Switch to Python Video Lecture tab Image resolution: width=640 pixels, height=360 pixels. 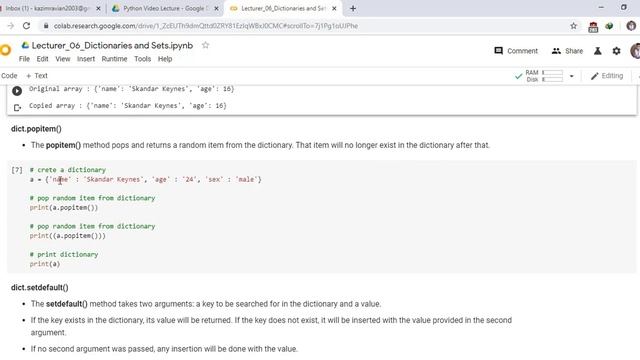(x=165, y=8)
